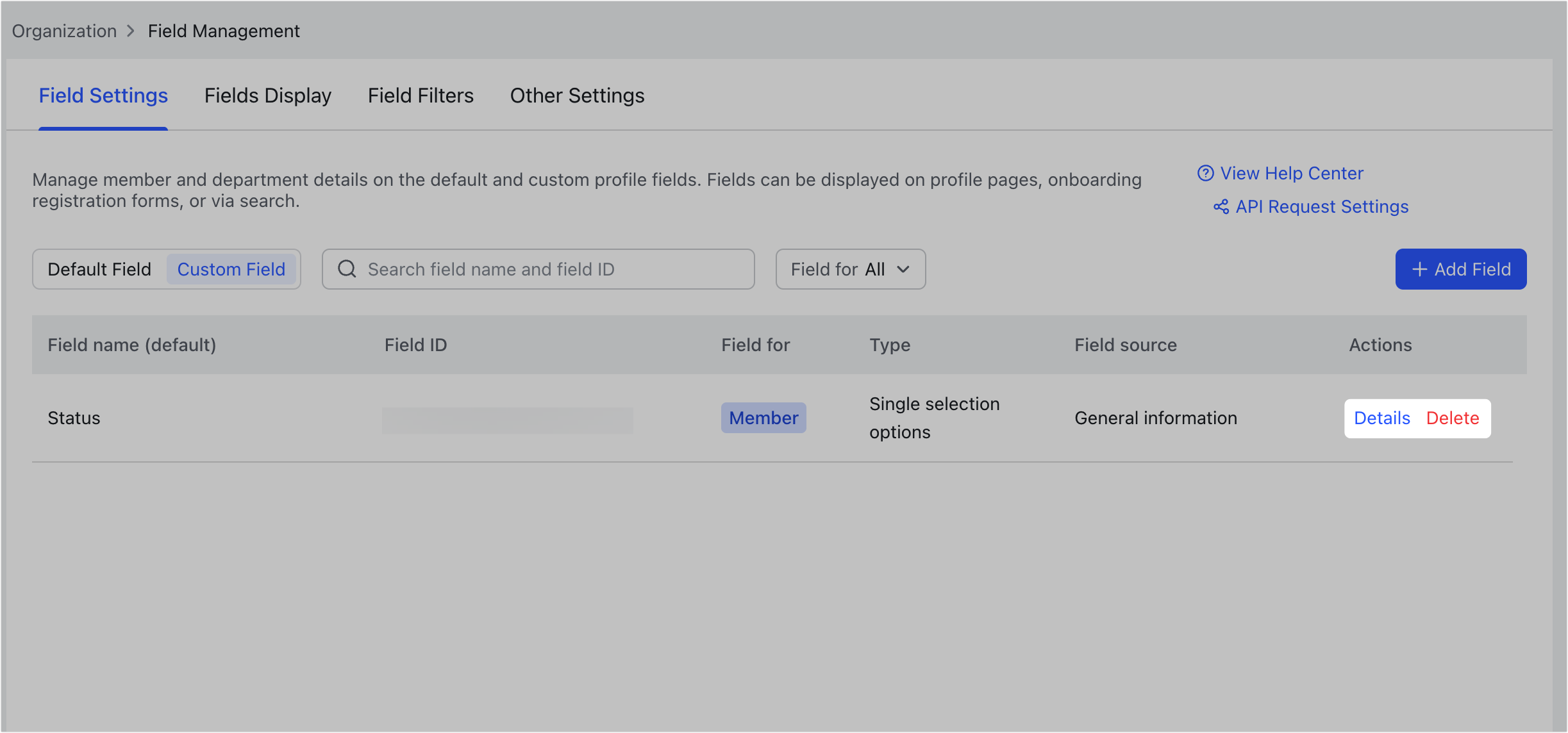
Task: Select the Custom Field segment
Action: tap(231, 269)
